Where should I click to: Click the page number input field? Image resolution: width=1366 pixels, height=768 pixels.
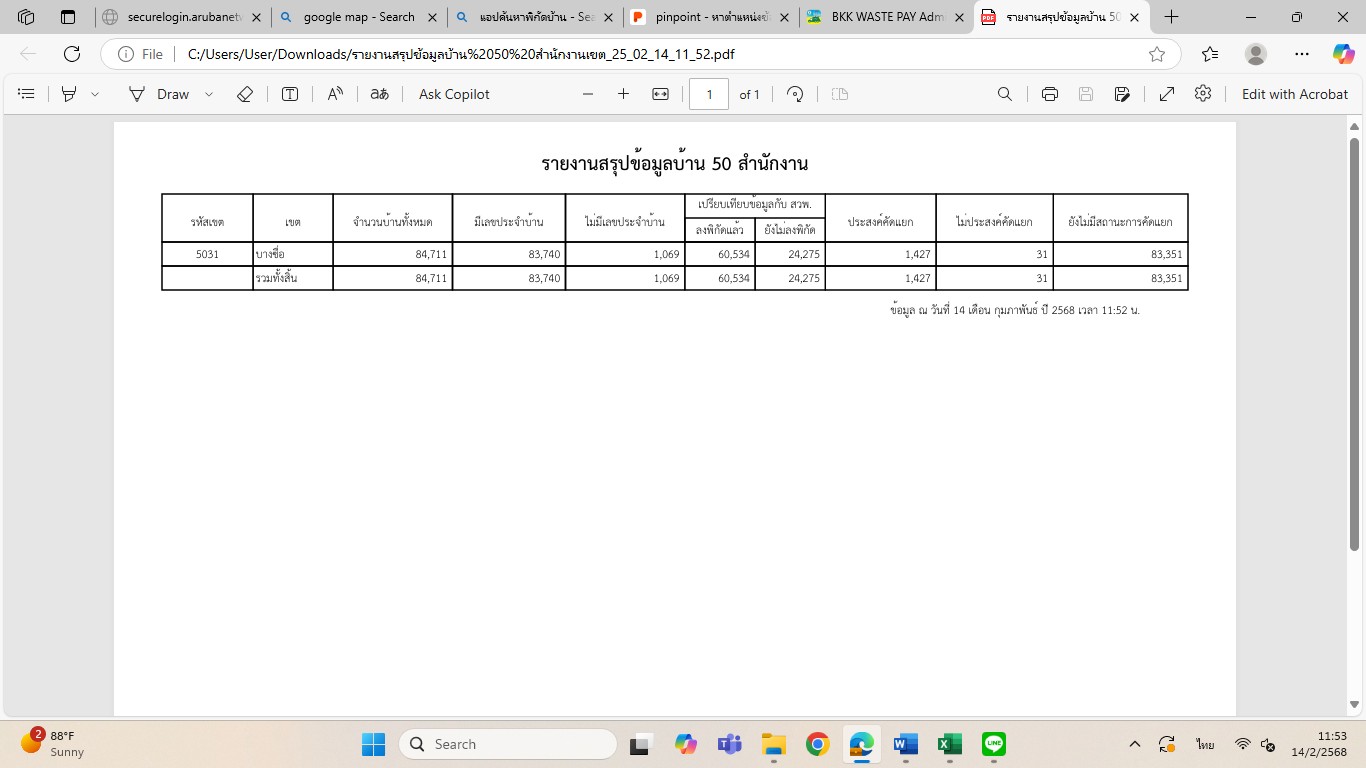click(709, 94)
